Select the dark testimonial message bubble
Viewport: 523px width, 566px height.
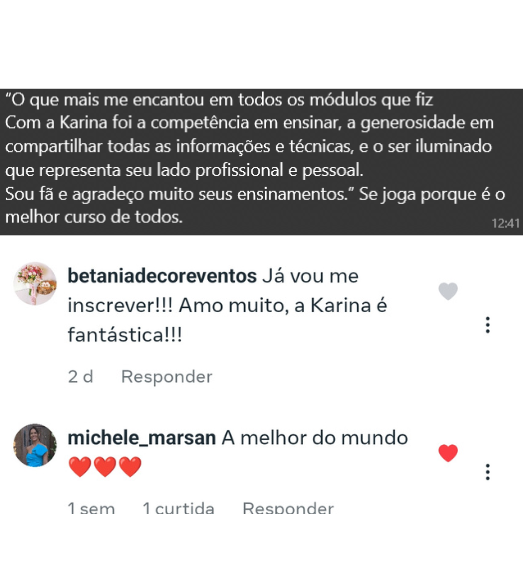click(261, 162)
